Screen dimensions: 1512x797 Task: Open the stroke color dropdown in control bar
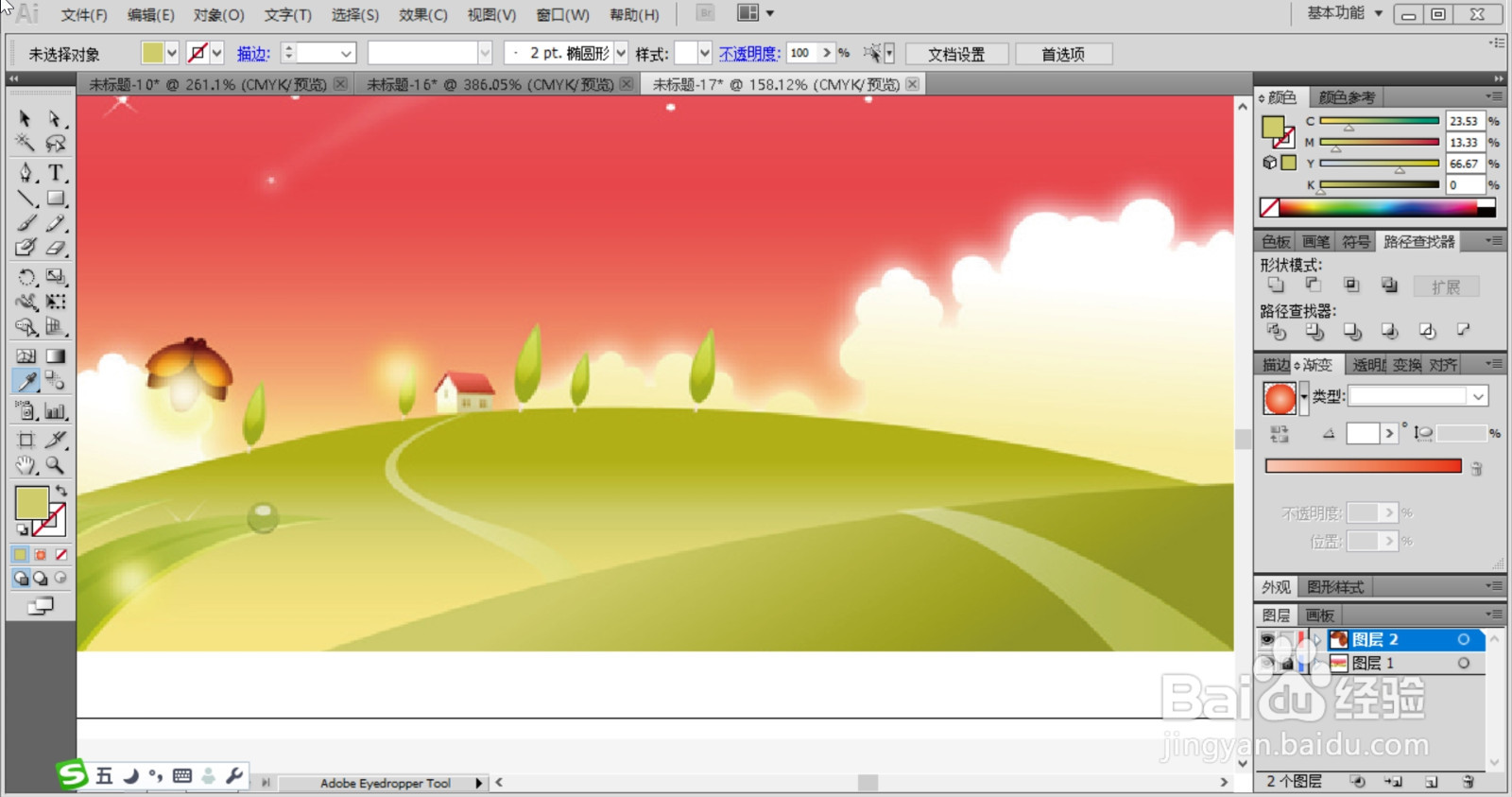(x=217, y=54)
